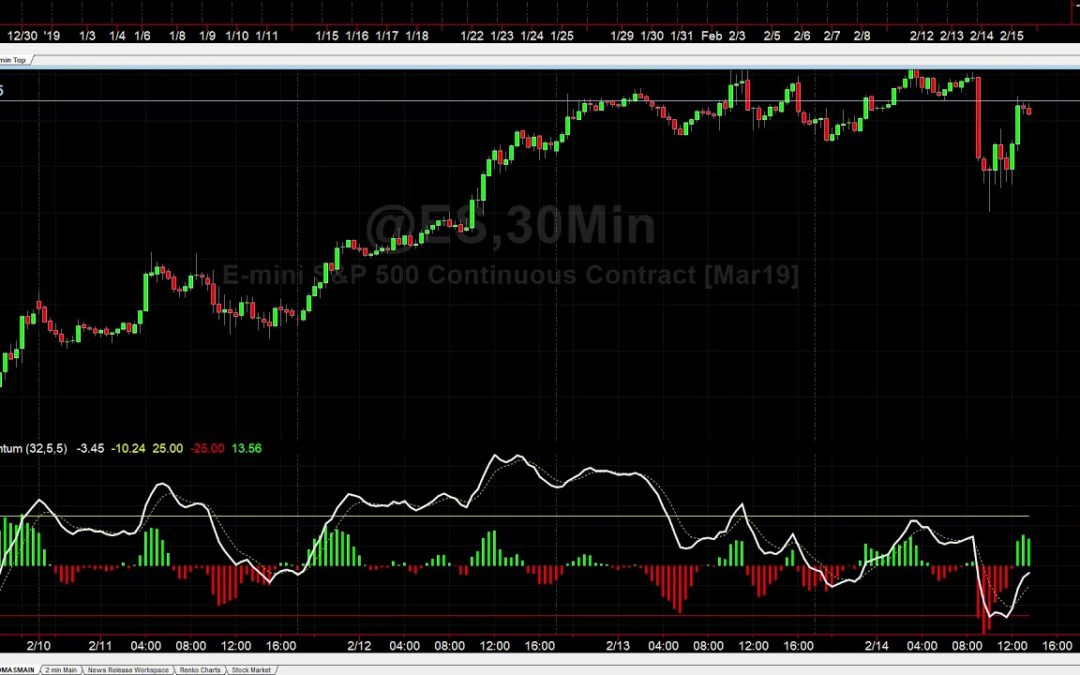
Task: Click the E-mini S&P 500 Continuous Contract text
Action: pyautogui.click(x=510, y=275)
